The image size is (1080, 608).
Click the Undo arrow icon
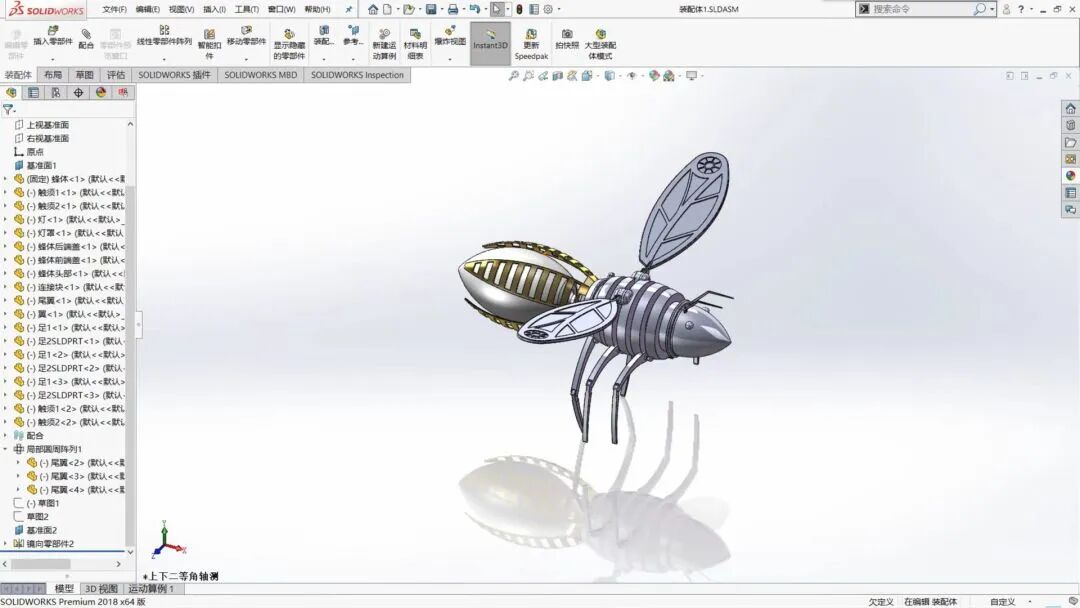coord(474,10)
